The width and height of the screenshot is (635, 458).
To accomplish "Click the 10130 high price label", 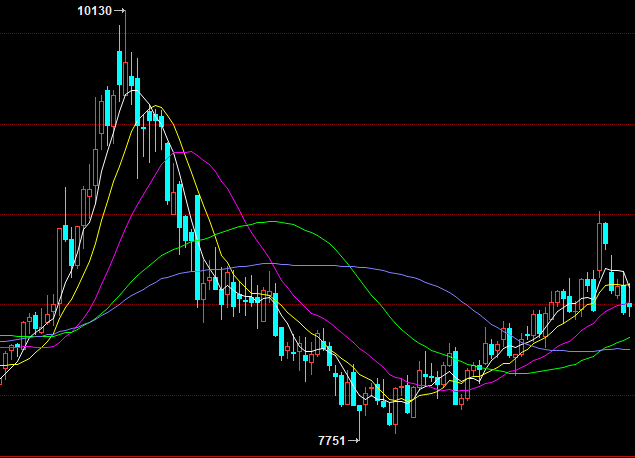I will tap(94, 11).
